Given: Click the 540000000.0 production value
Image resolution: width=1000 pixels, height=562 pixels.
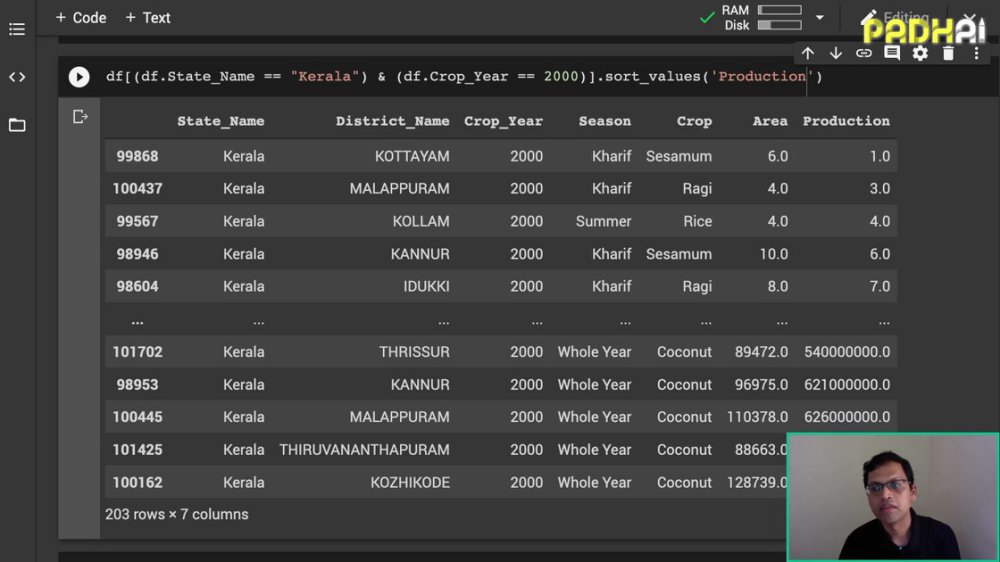Looking at the screenshot, I should pyautogui.click(x=847, y=352).
